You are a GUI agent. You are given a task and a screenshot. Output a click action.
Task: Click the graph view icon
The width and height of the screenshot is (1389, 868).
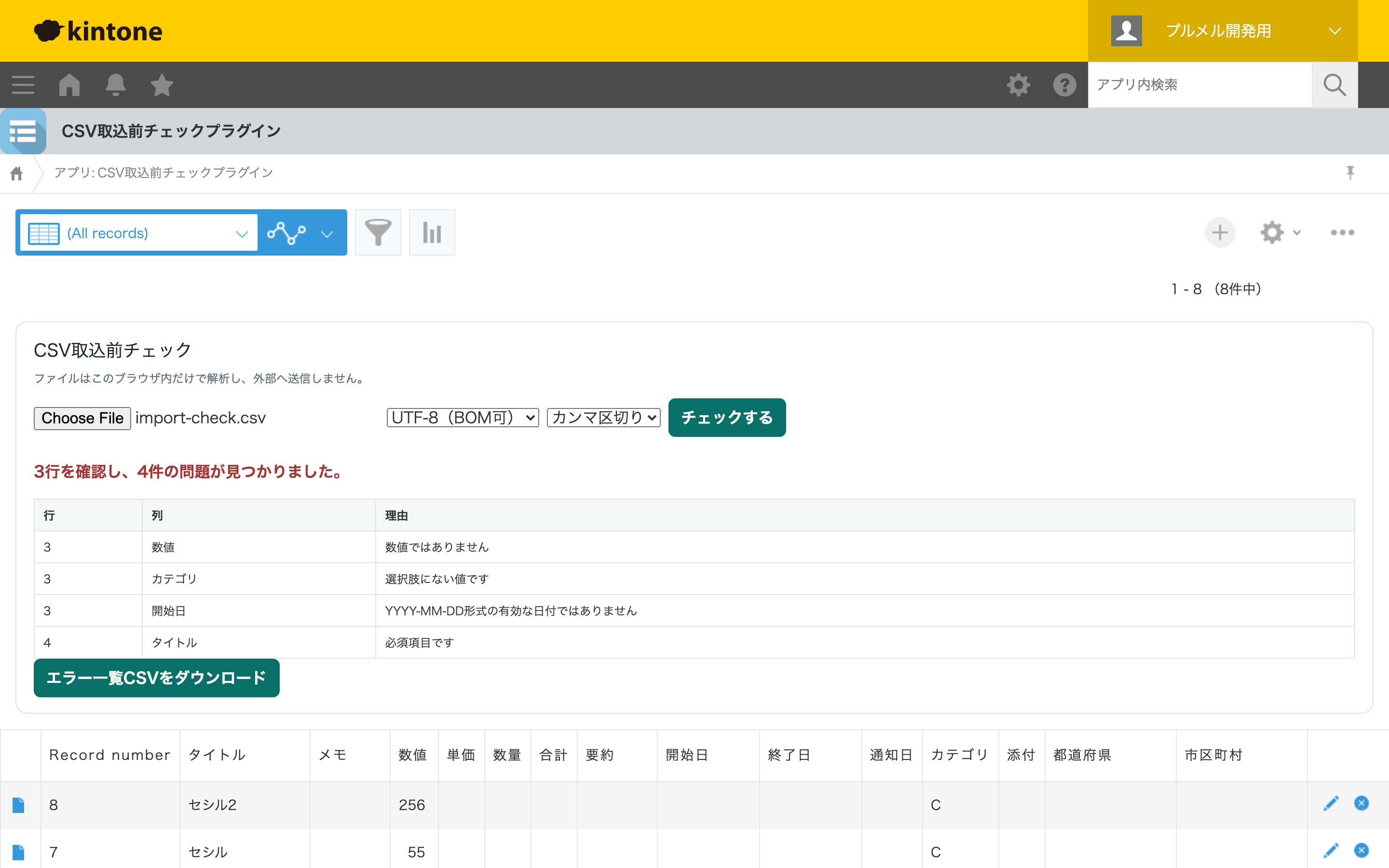286,232
